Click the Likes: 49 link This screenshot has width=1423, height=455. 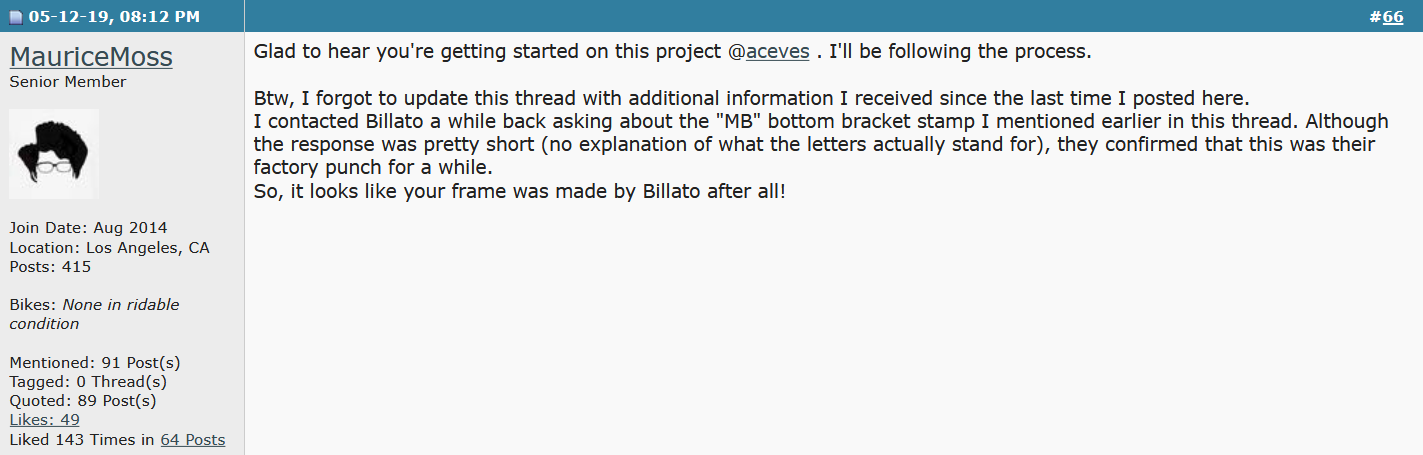44,420
